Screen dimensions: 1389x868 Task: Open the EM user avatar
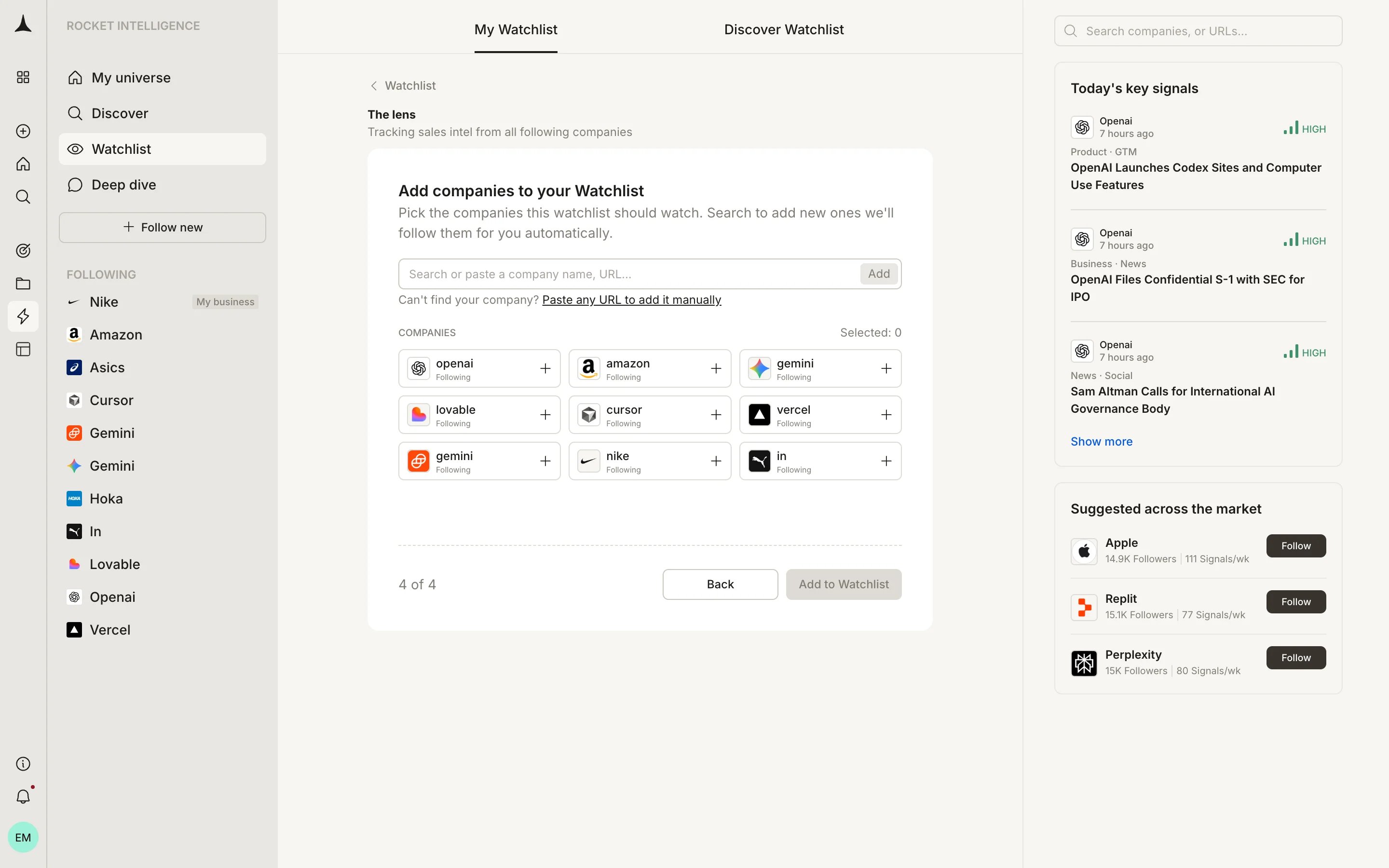point(23,837)
